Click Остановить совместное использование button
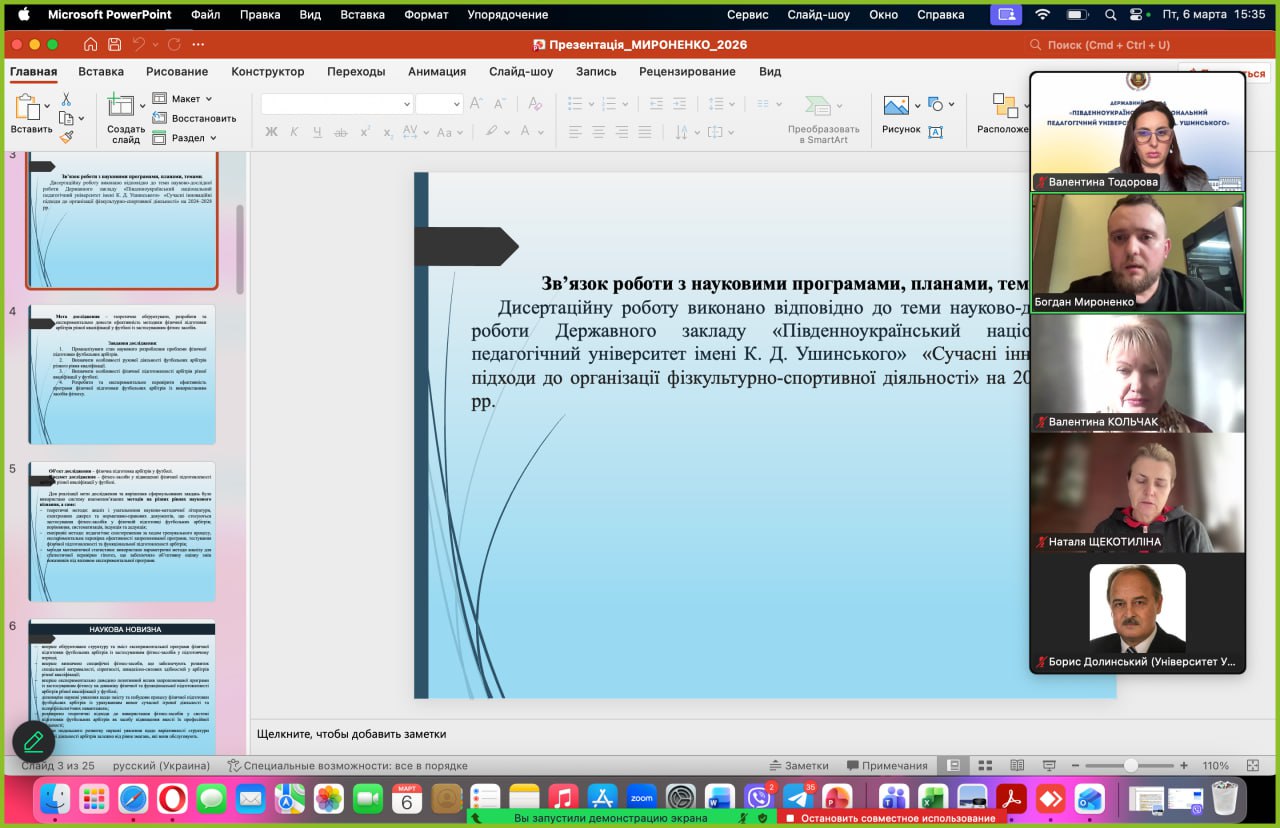 pos(890,818)
